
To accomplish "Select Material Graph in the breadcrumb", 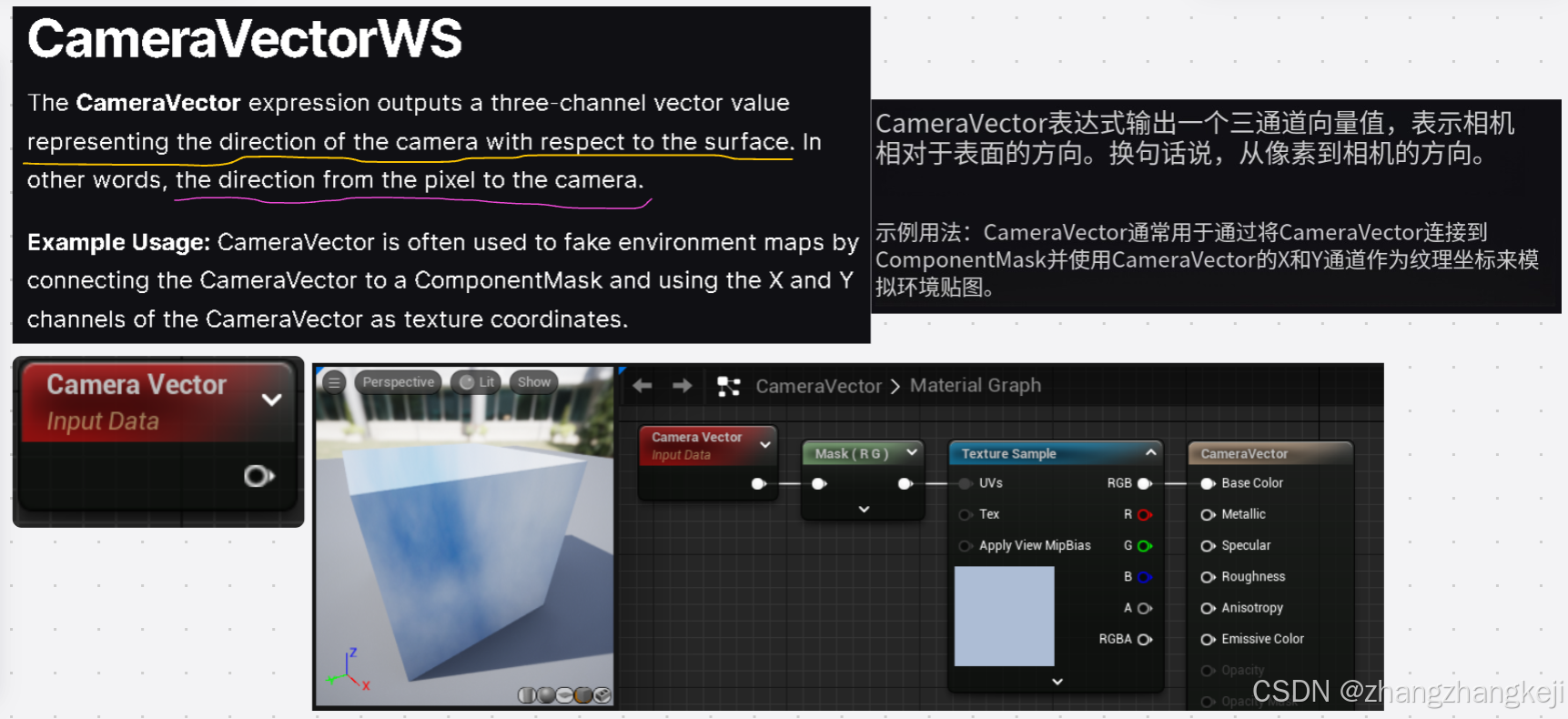I will tap(976, 385).
